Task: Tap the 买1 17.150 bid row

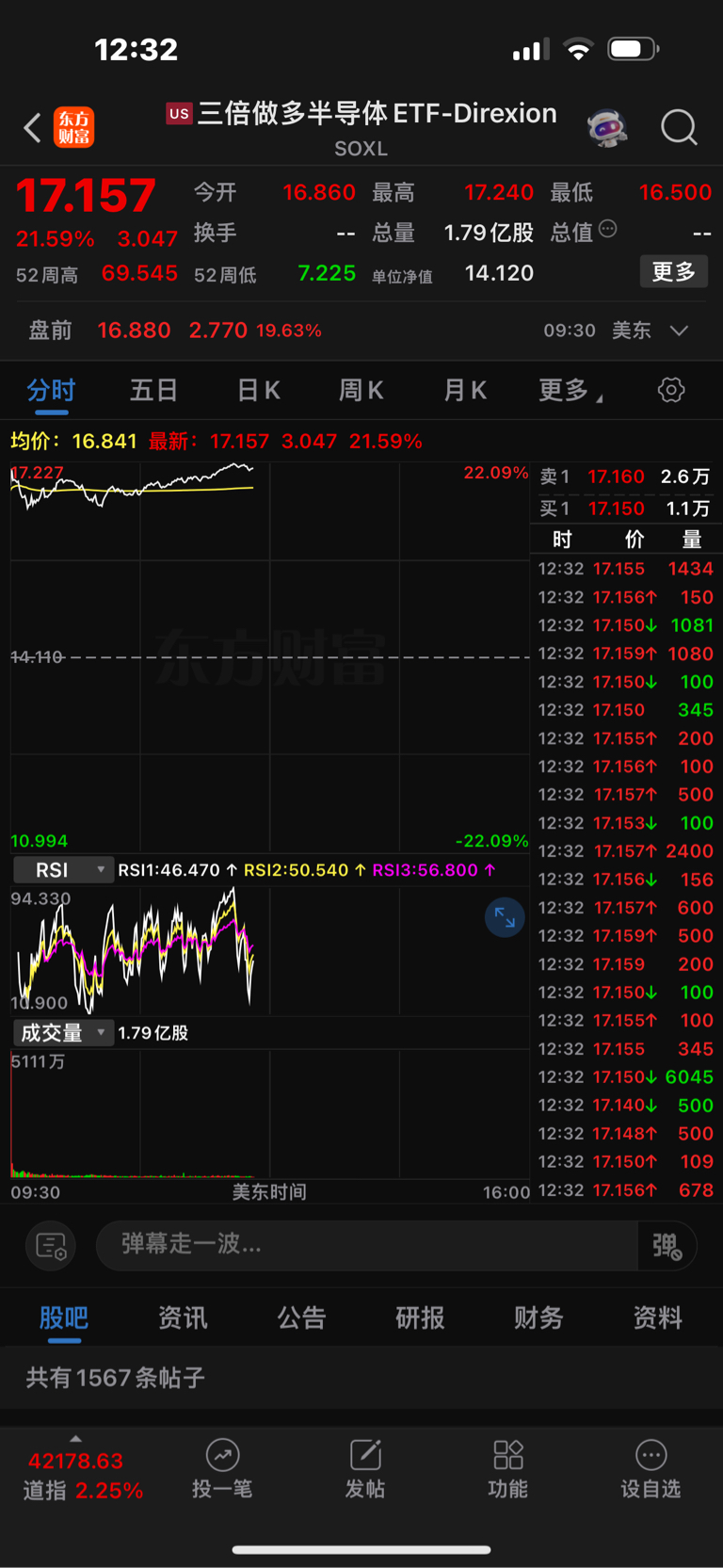Action: tap(626, 509)
